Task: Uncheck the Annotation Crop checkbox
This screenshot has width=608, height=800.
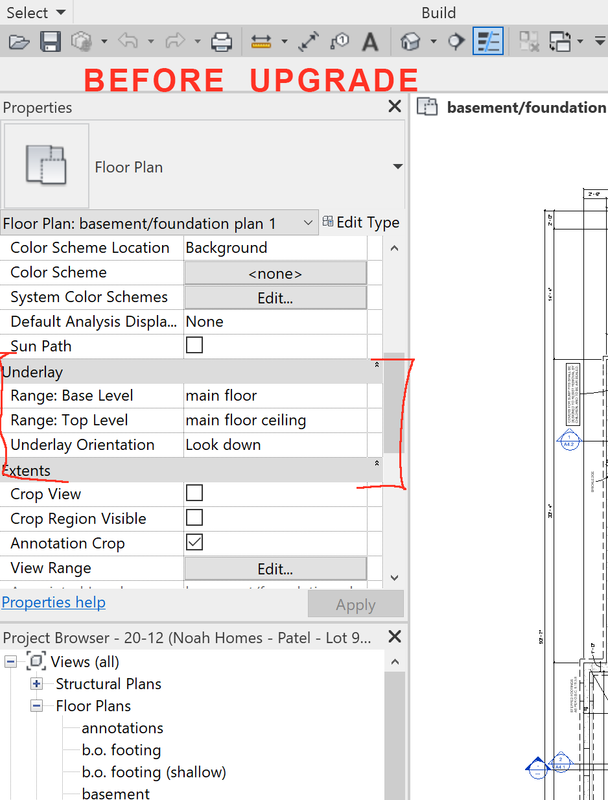Action: pos(194,542)
